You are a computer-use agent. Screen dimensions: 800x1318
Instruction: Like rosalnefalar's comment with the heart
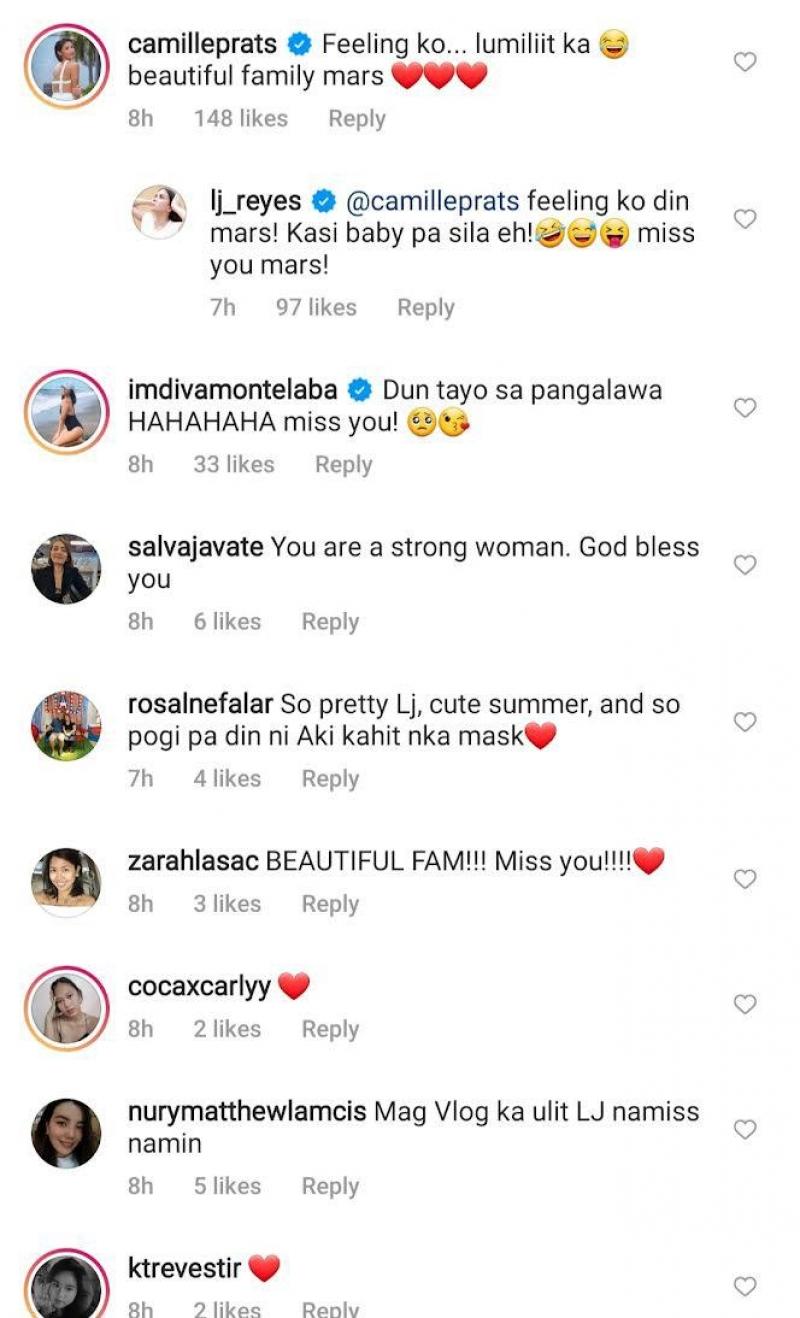[745, 722]
